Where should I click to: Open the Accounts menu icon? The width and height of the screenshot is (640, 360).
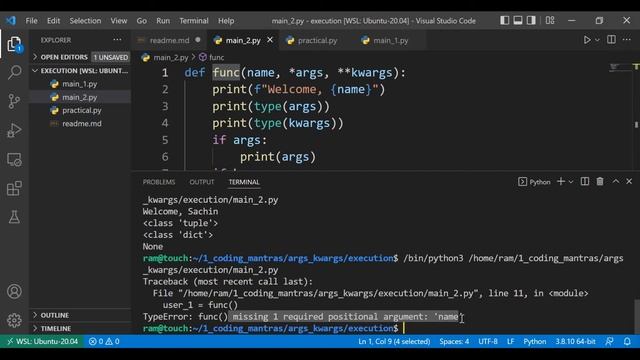click(14, 291)
